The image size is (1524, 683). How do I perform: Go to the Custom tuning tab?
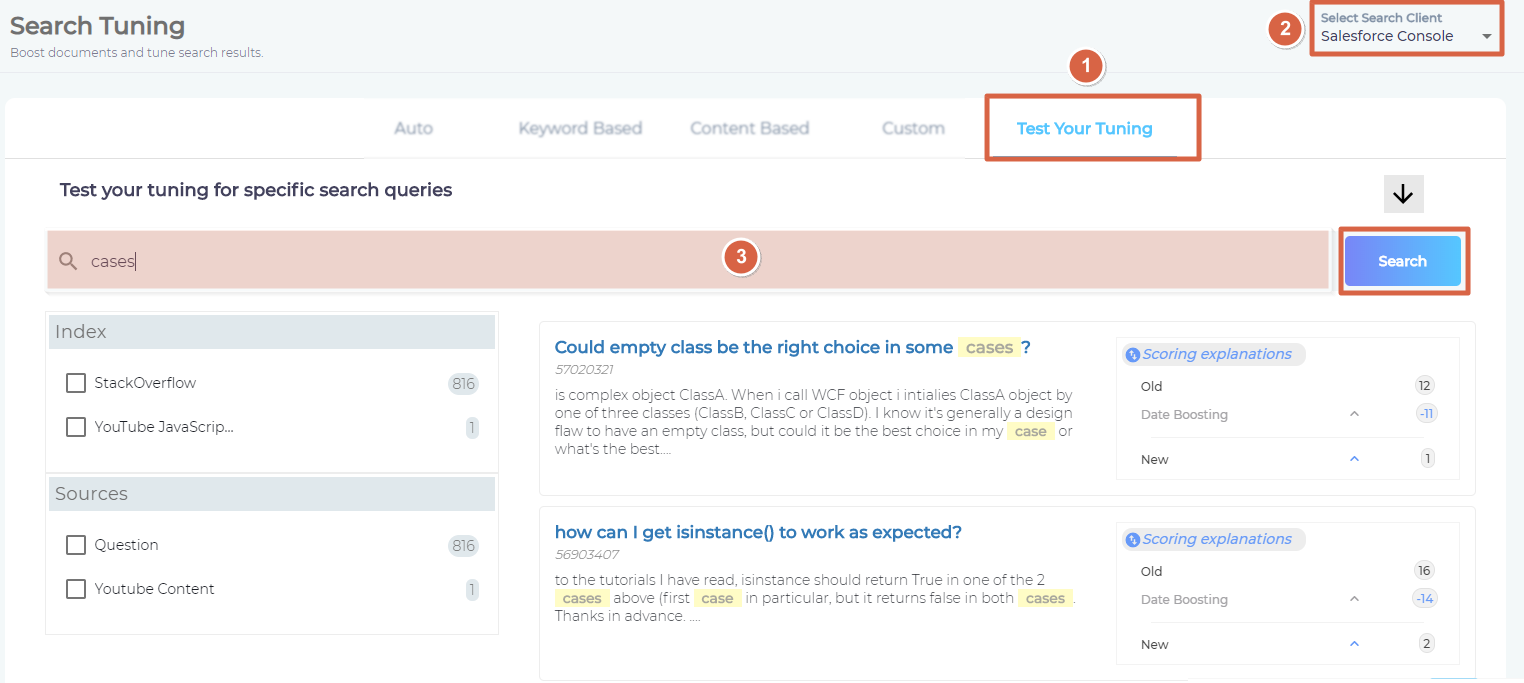(913, 128)
